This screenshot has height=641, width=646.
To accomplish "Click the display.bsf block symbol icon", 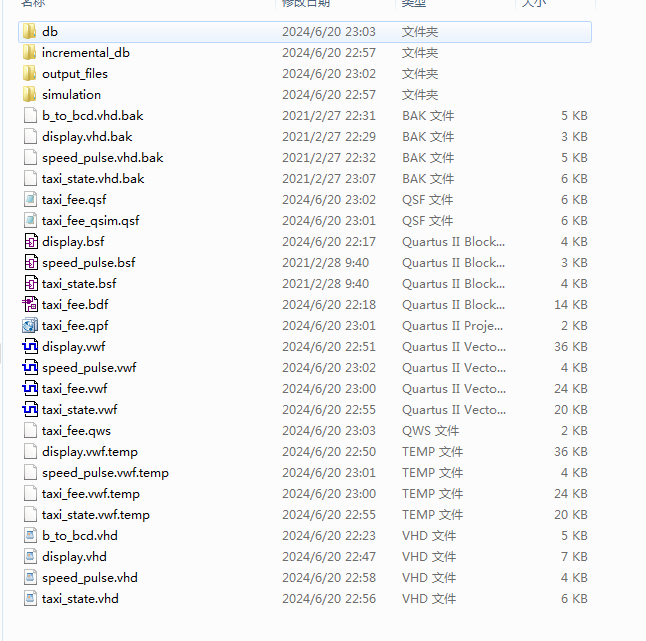I will [x=31, y=242].
